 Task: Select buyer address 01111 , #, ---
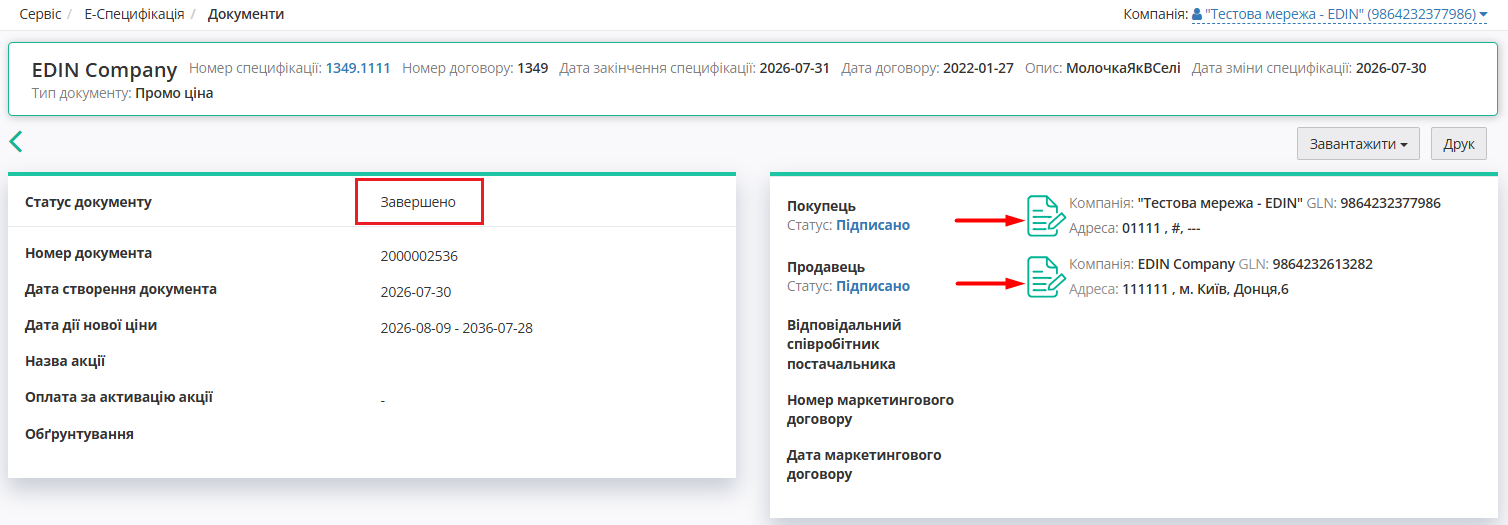point(1161,228)
